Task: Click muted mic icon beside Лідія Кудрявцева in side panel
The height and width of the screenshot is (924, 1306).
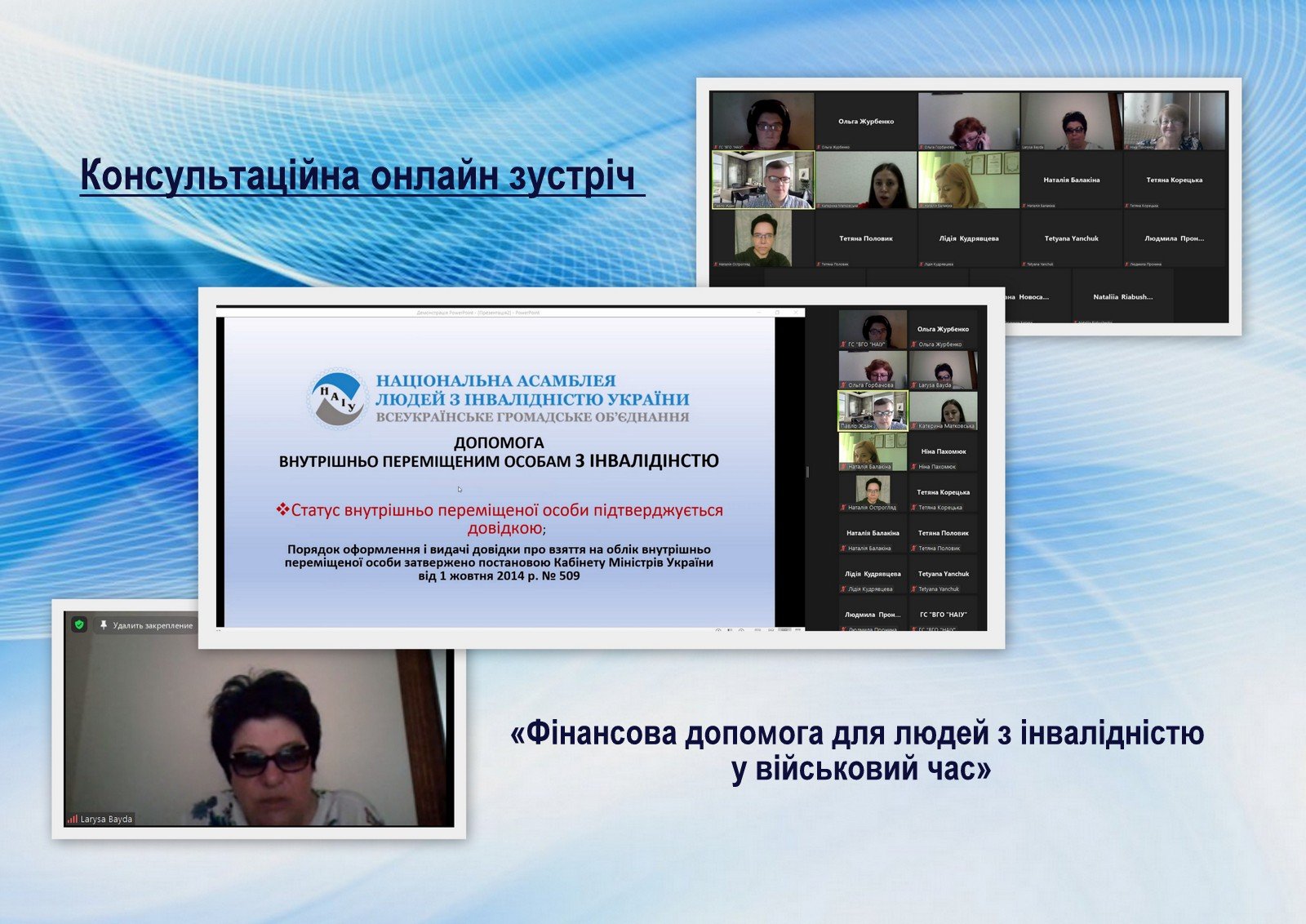Action: (843, 589)
